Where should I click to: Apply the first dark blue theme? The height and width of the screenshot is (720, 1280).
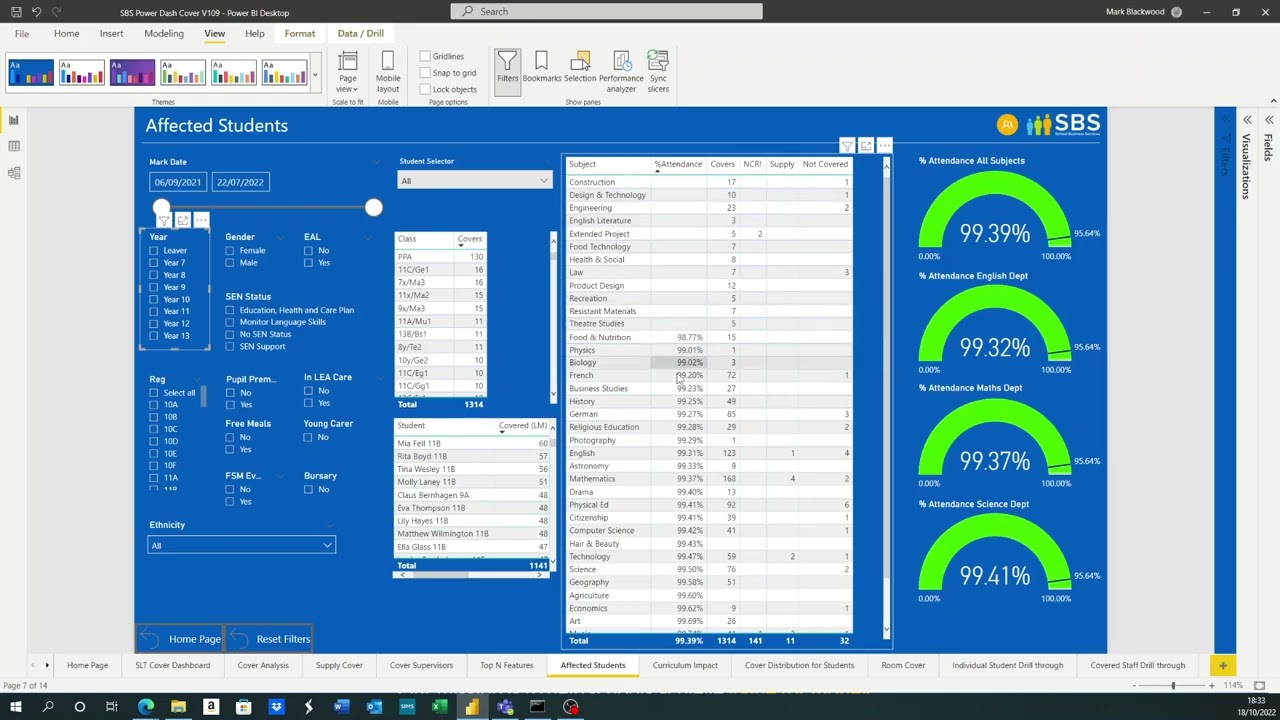[31, 72]
